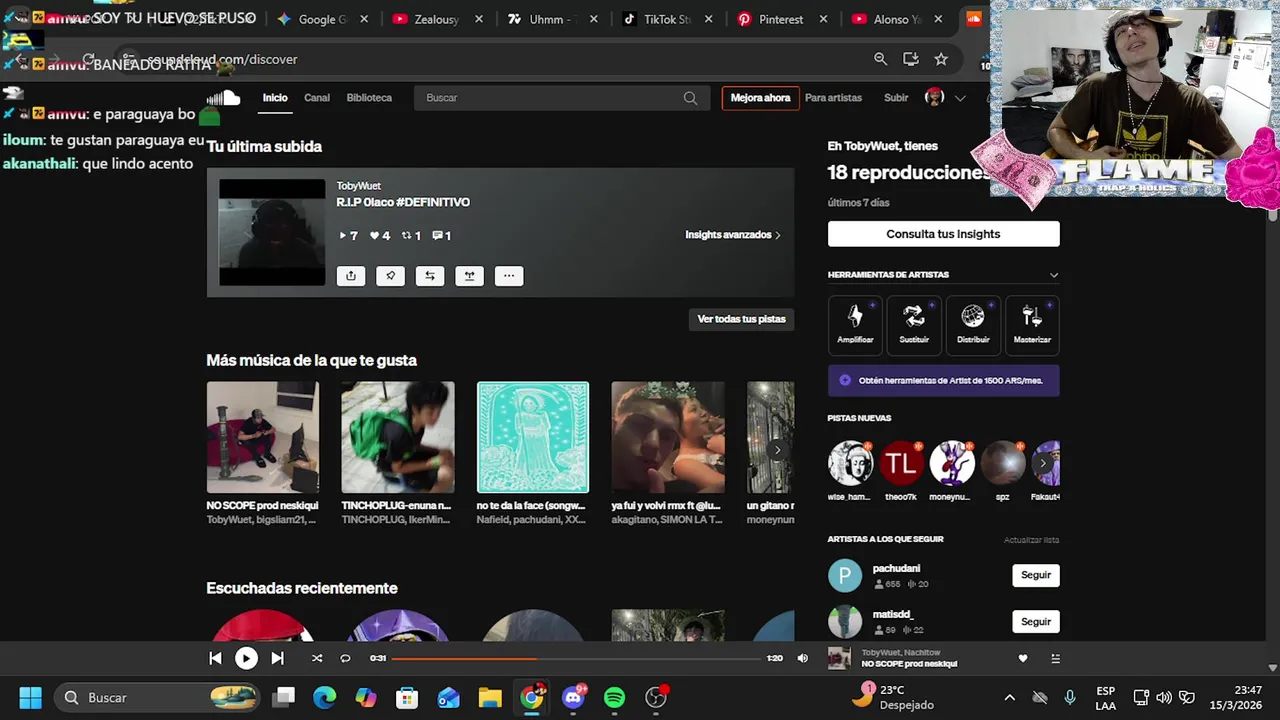Screen dimensions: 1280x720
Task: Click the Subir upload link
Action: (x=896, y=98)
